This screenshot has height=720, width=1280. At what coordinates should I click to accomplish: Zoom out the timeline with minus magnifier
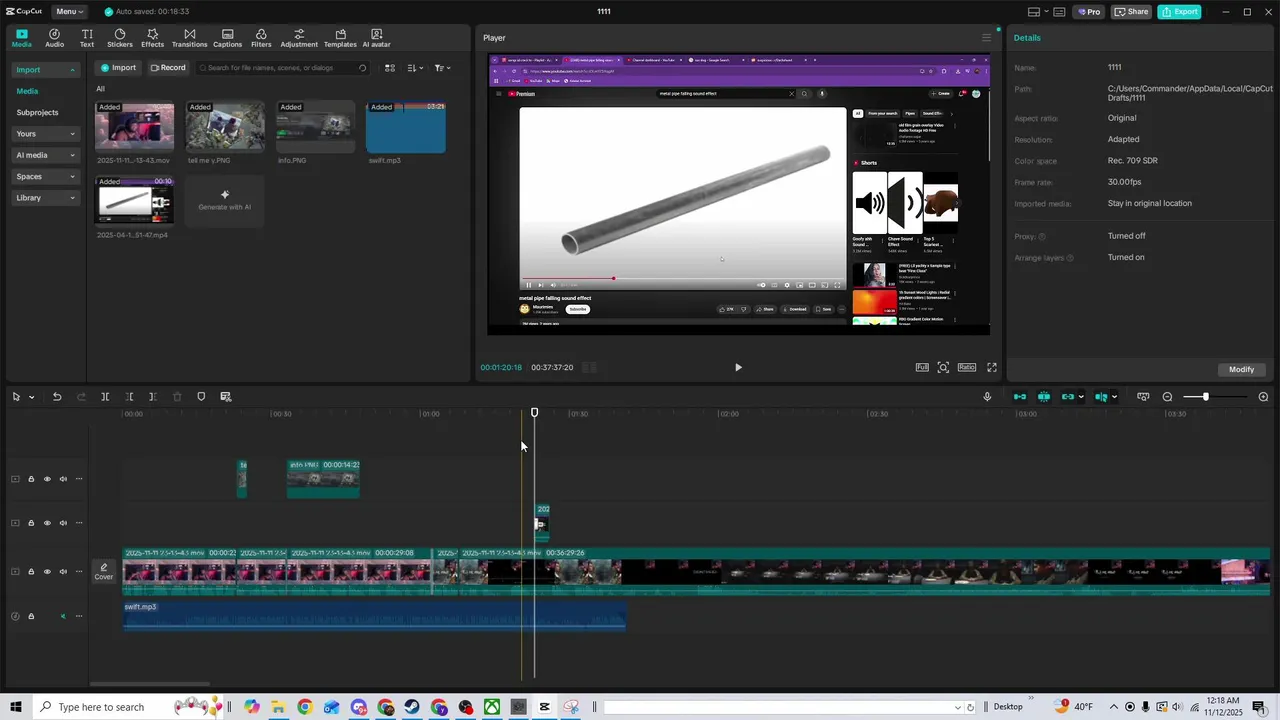point(1167,397)
